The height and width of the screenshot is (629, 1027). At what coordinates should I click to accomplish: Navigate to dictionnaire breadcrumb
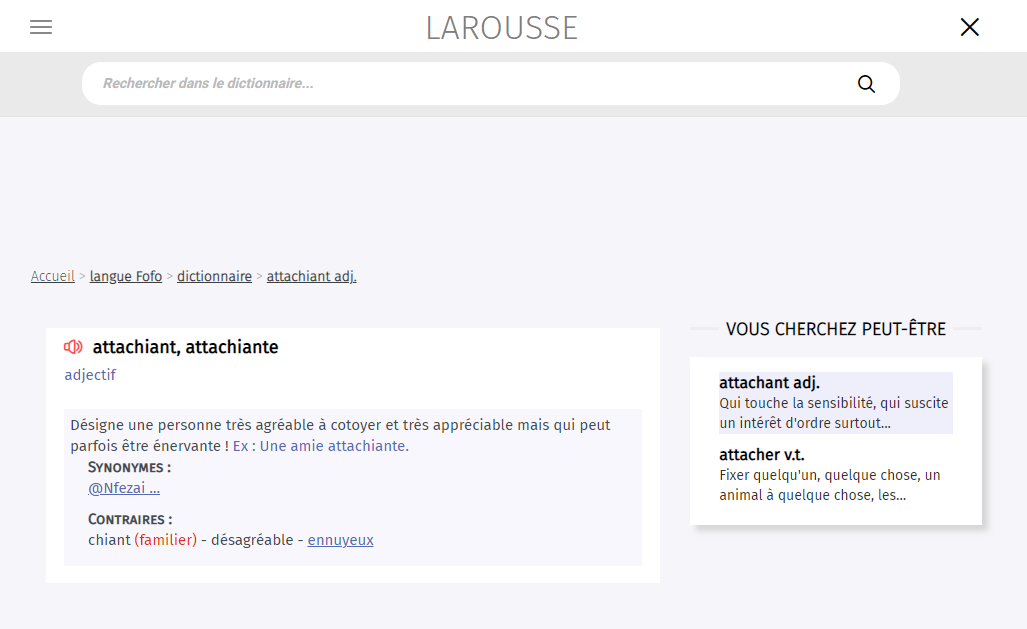point(214,276)
